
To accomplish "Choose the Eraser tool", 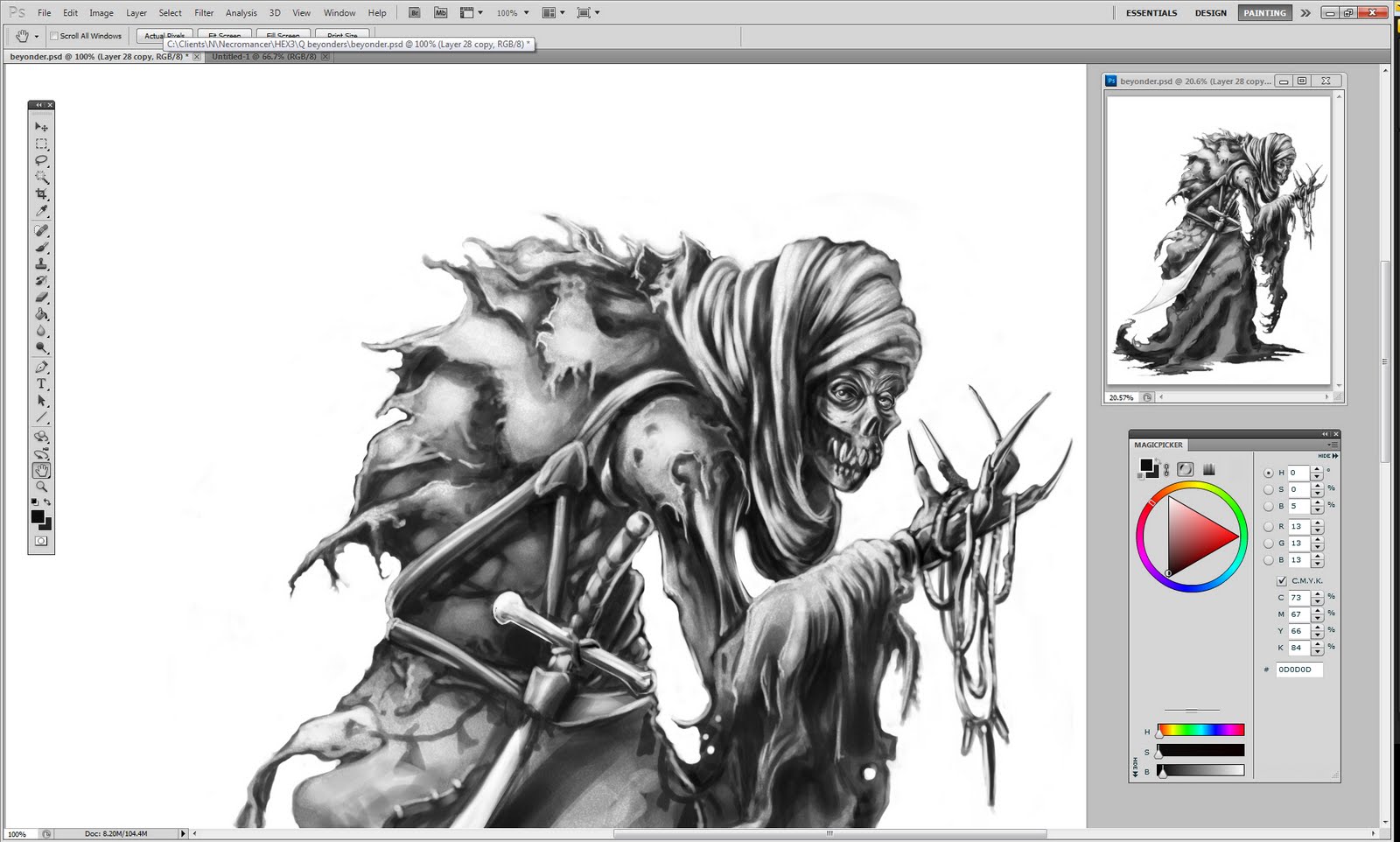I will pos(41,298).
